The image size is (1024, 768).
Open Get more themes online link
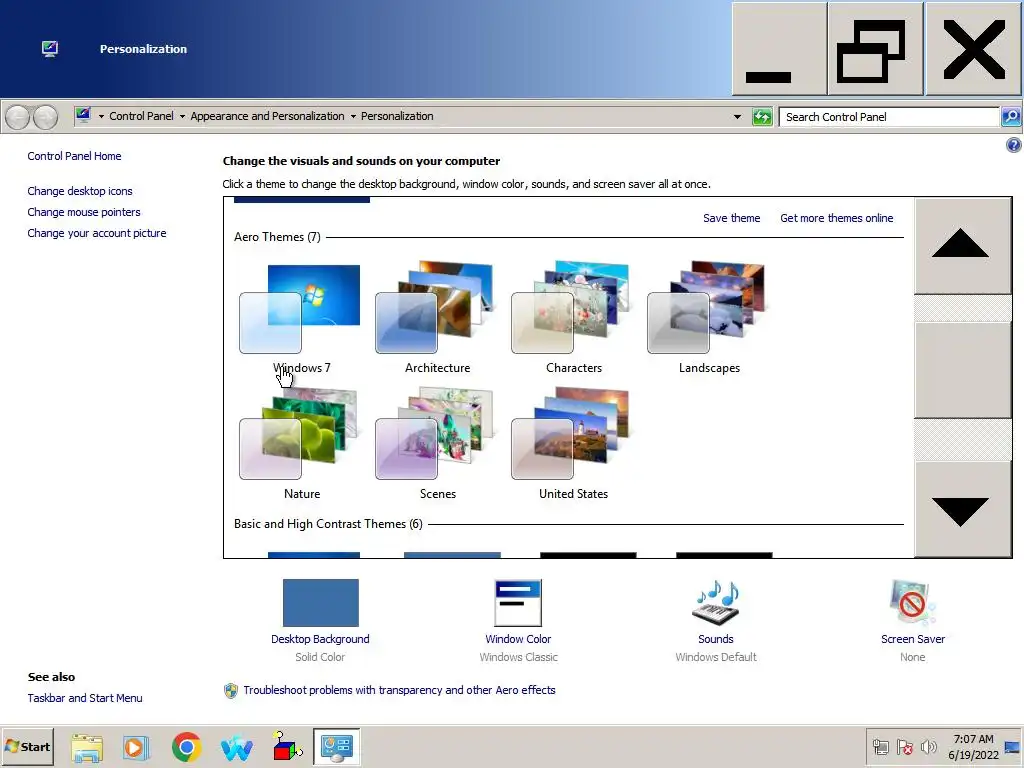[x=837, y=218]
